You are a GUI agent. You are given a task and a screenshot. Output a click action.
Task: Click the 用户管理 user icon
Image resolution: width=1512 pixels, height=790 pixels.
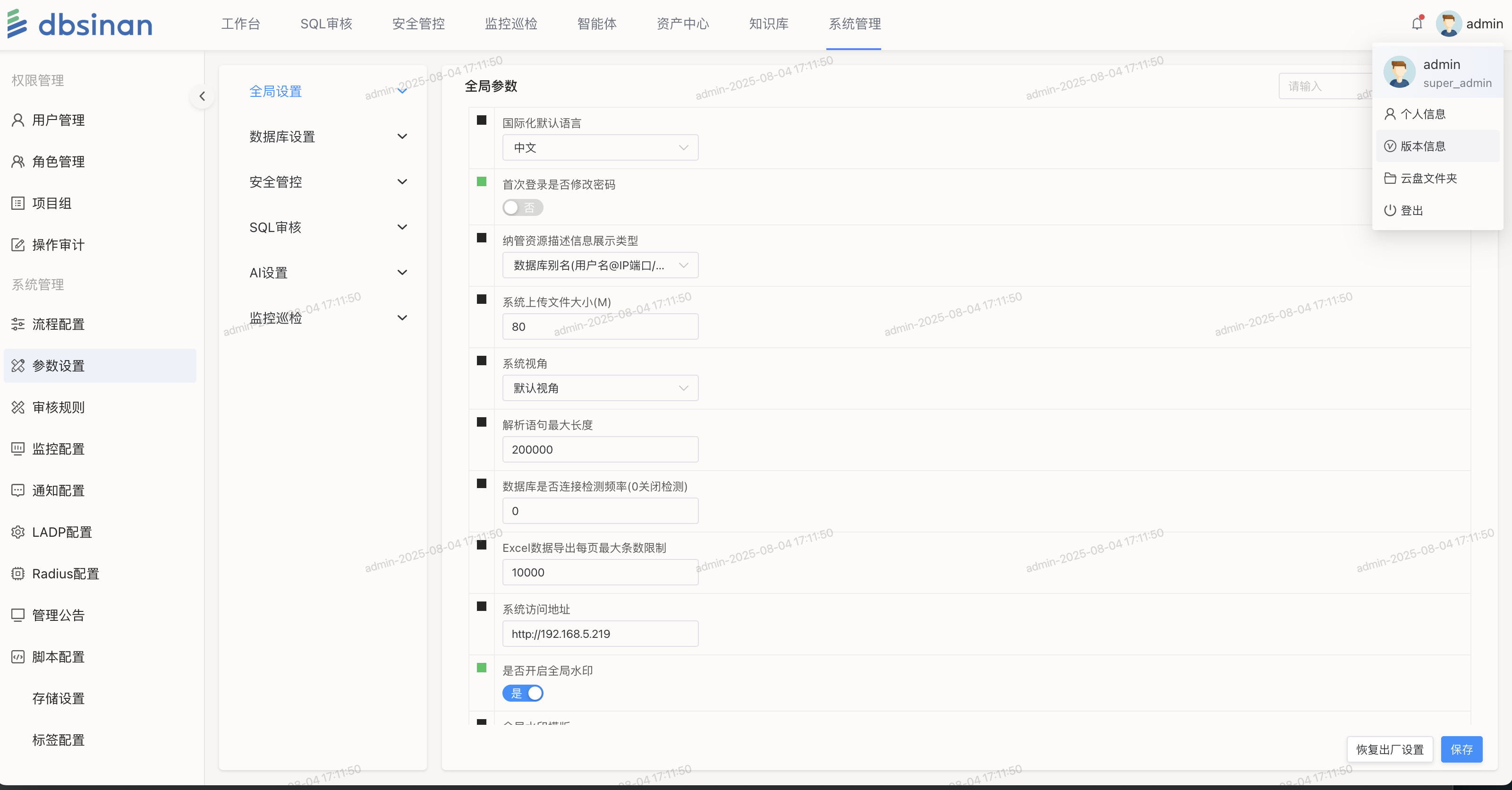tap(18, 120)
